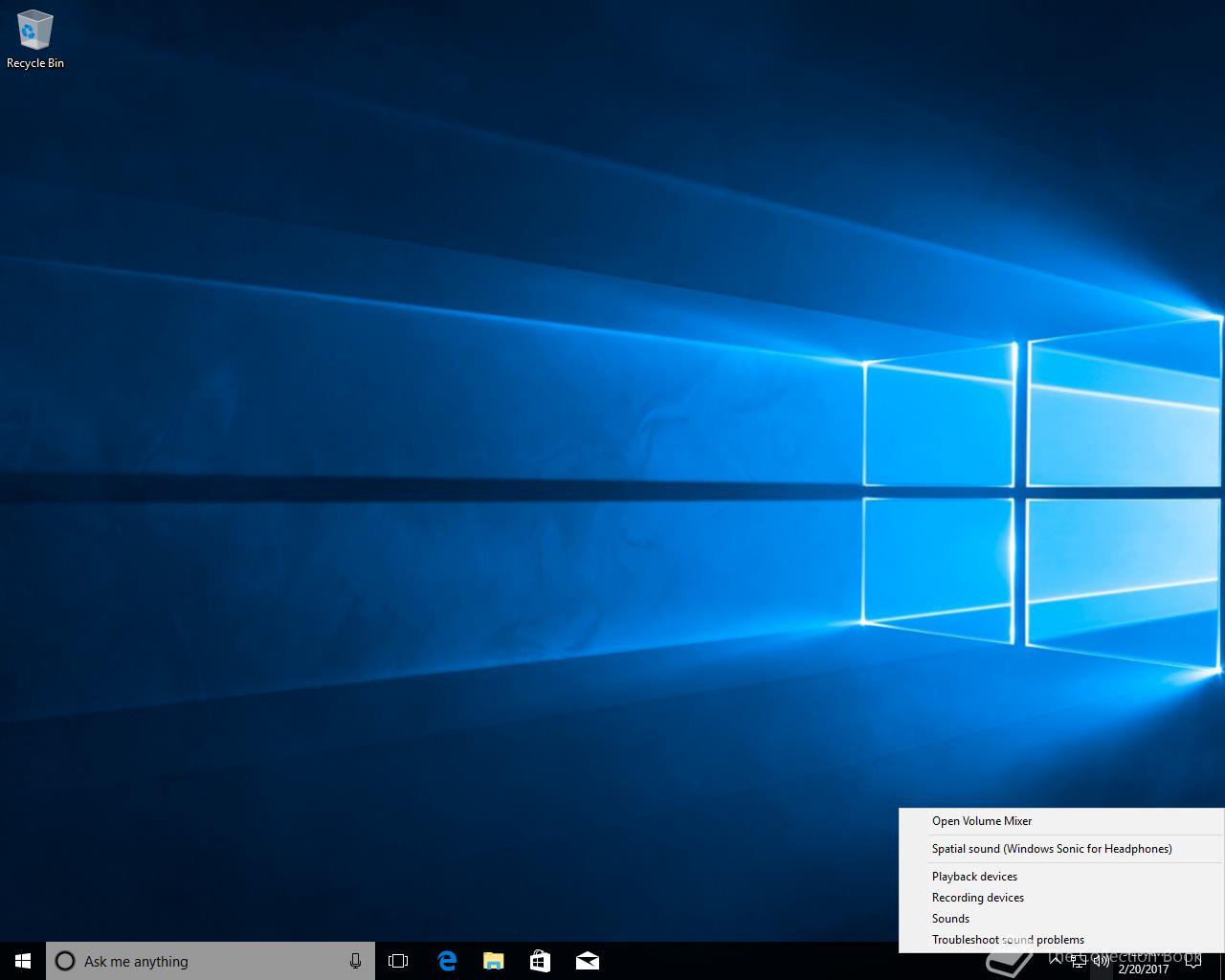Open File Explorer from the taskbar
Viewport: 1225px width, 980px height.
pos(493,961)
